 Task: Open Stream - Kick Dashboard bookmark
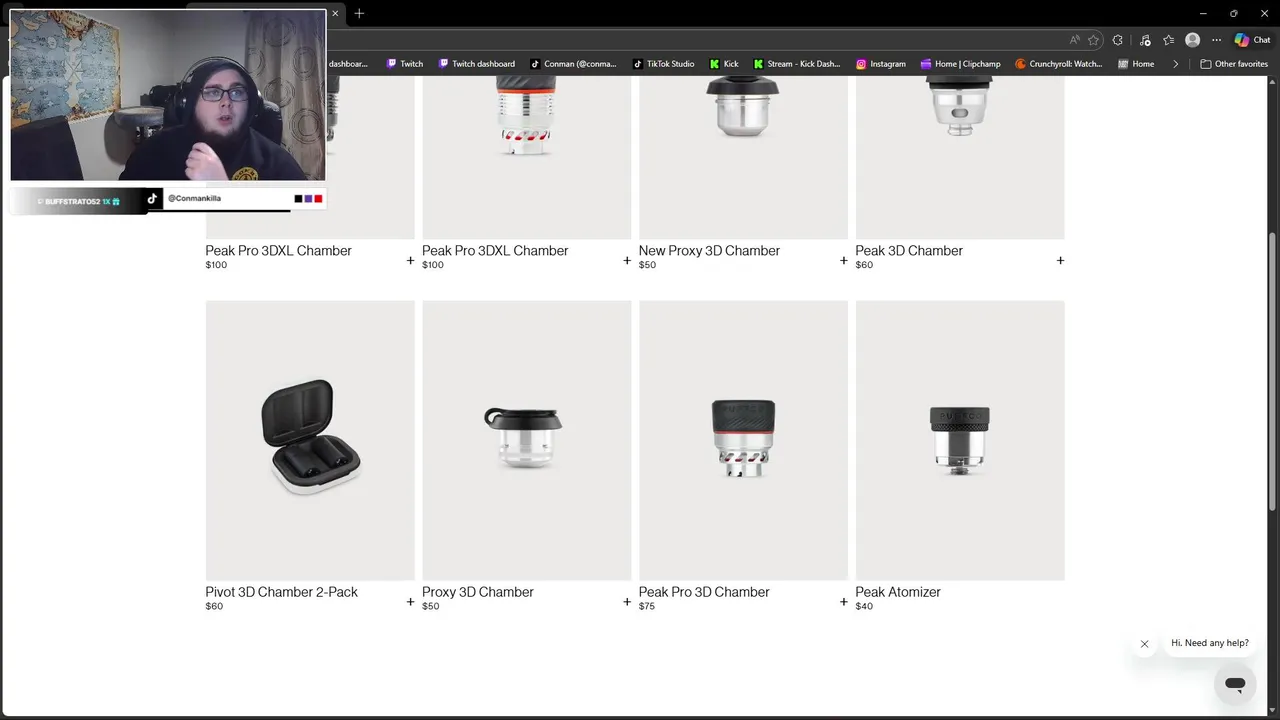(797, 64)
